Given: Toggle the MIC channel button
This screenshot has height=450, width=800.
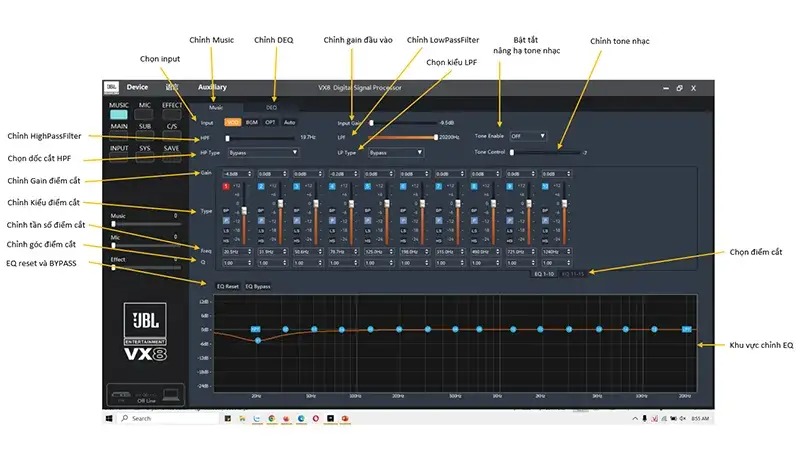Looking at the screenshot, I should click(x=144, y=114).
